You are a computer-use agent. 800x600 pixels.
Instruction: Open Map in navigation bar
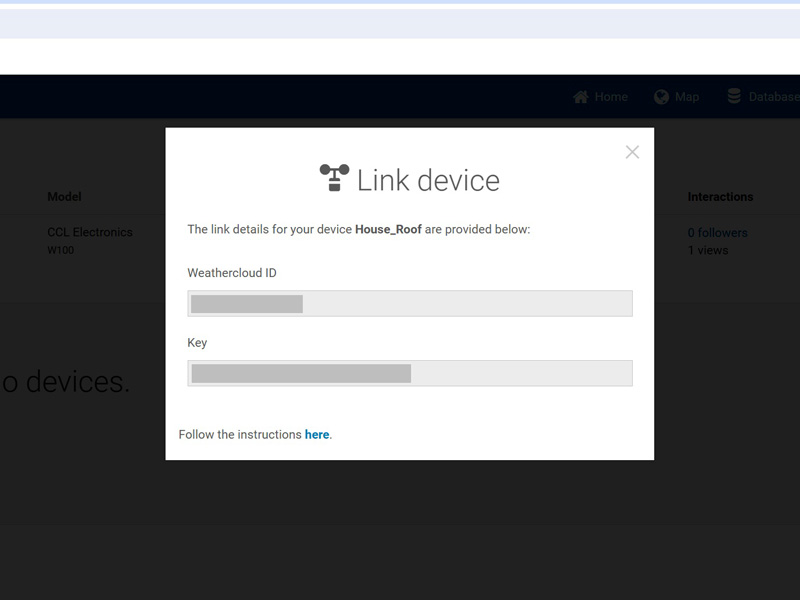click(676, 97)
